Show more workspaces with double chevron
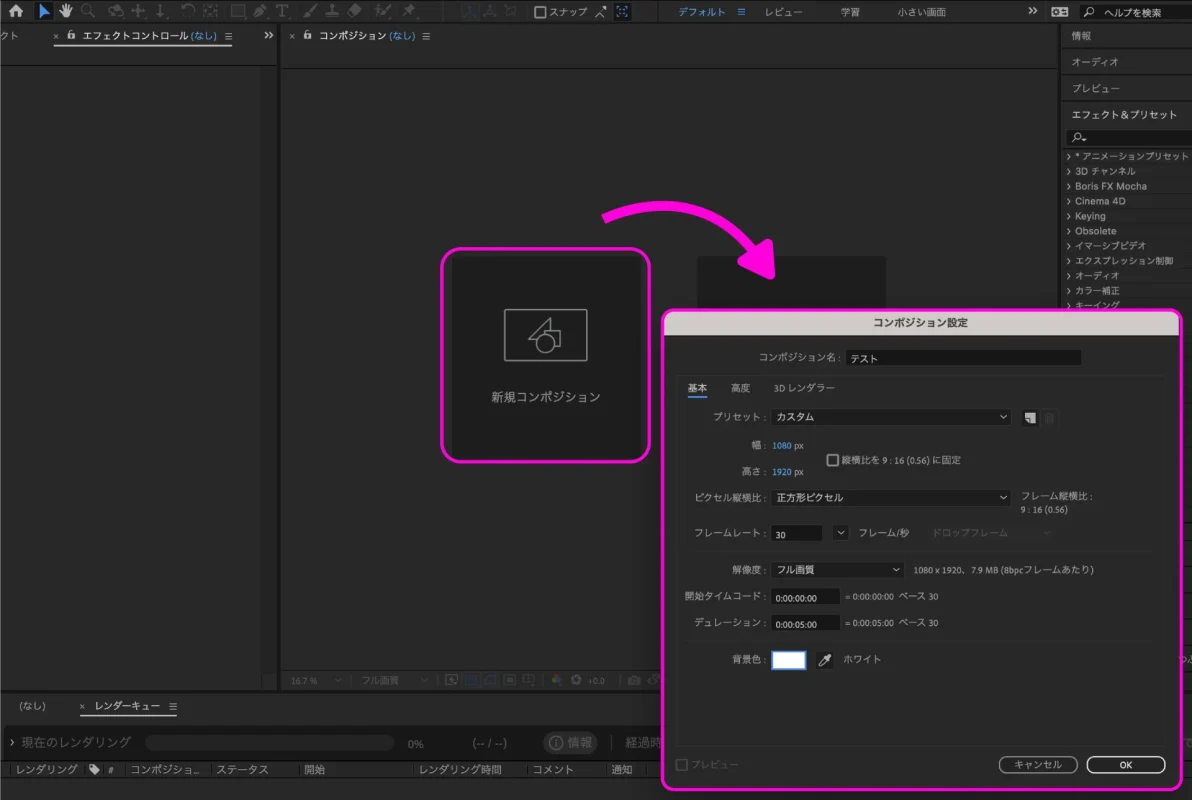Viewport: 1192px width, 800px height. 1032,11
